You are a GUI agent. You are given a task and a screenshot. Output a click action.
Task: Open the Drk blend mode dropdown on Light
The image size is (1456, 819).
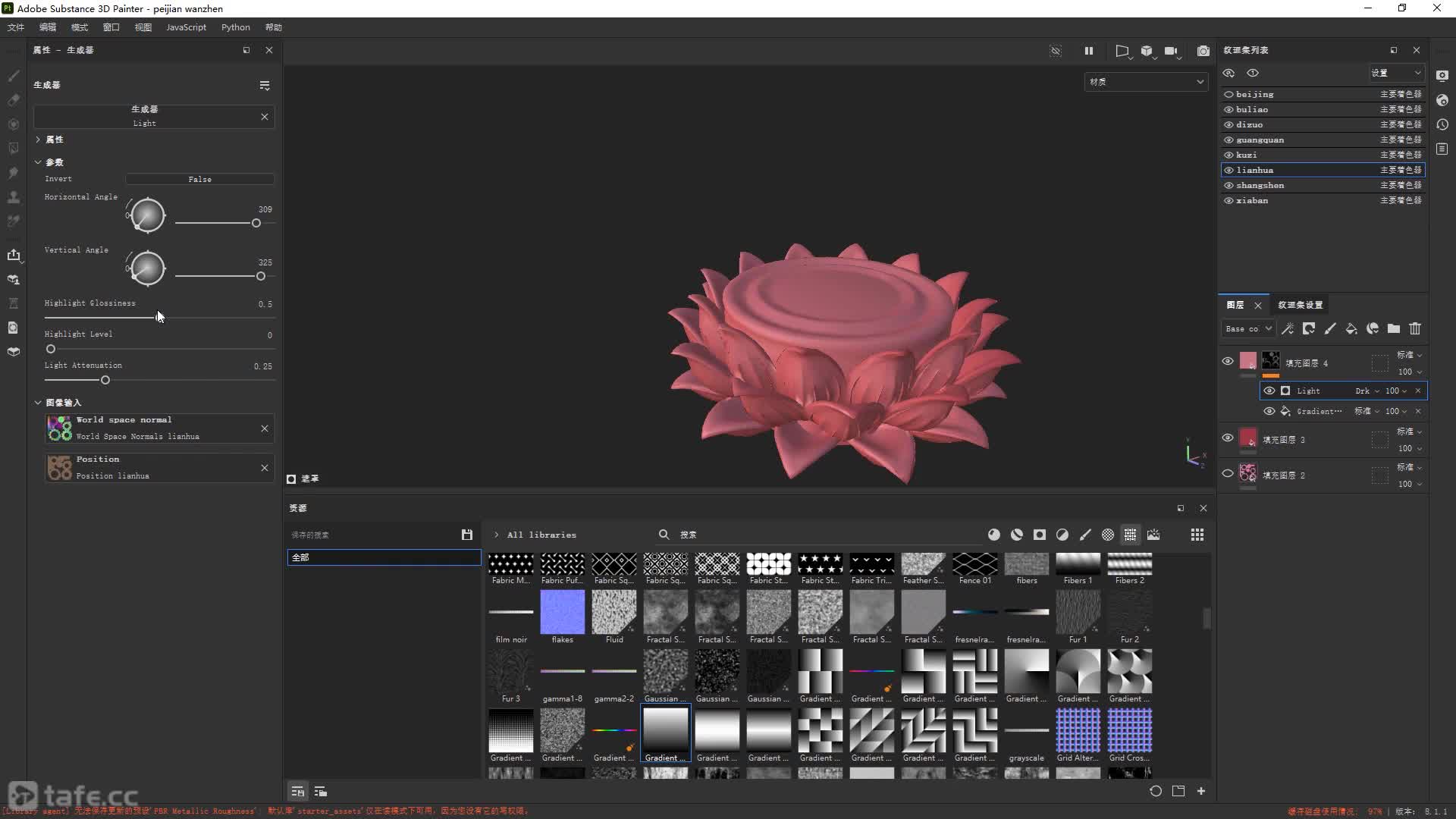point(1367,391)
